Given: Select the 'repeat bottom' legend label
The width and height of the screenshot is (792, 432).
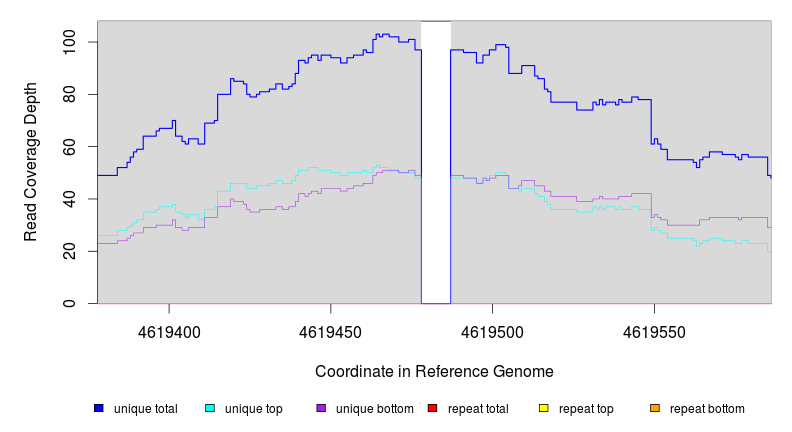Looking at the screenshot, I should [707, 409].
